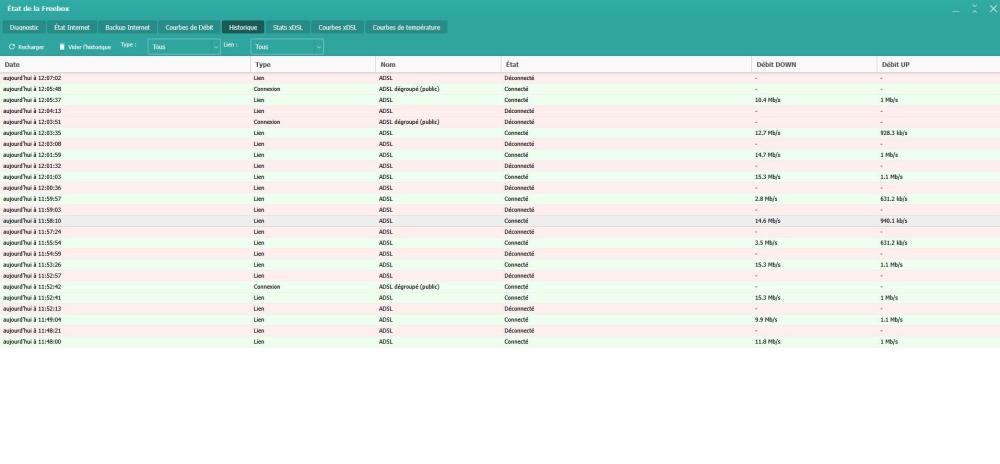Click the 928.3 kb/s upload rate cell
The height and width of the screenshot is (464, 1000).
click(x=893, y=133)
